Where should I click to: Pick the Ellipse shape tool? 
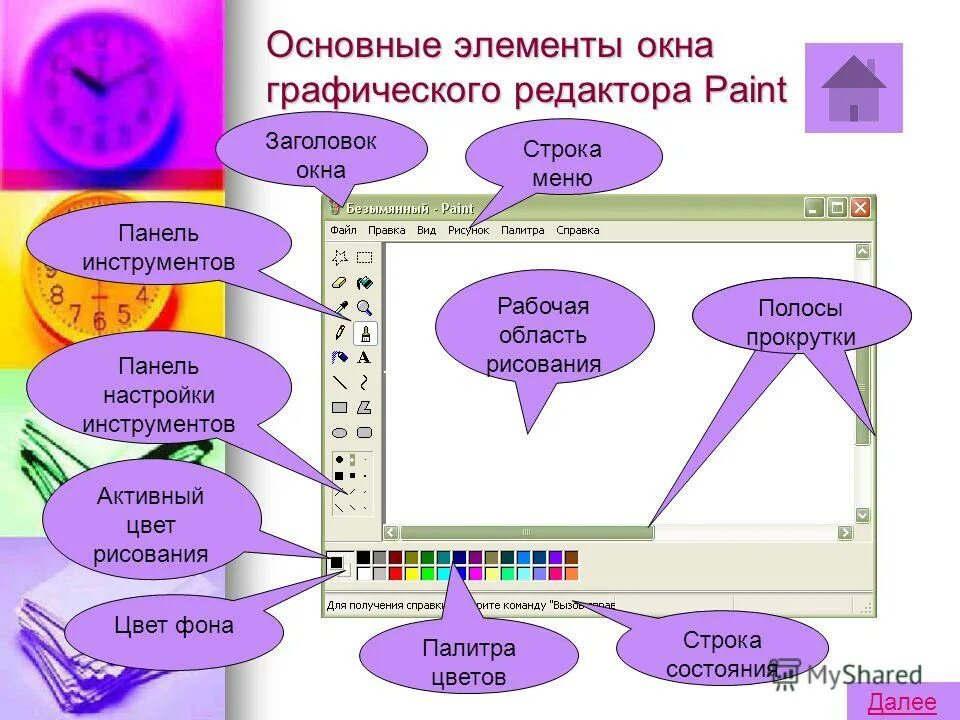340,433
